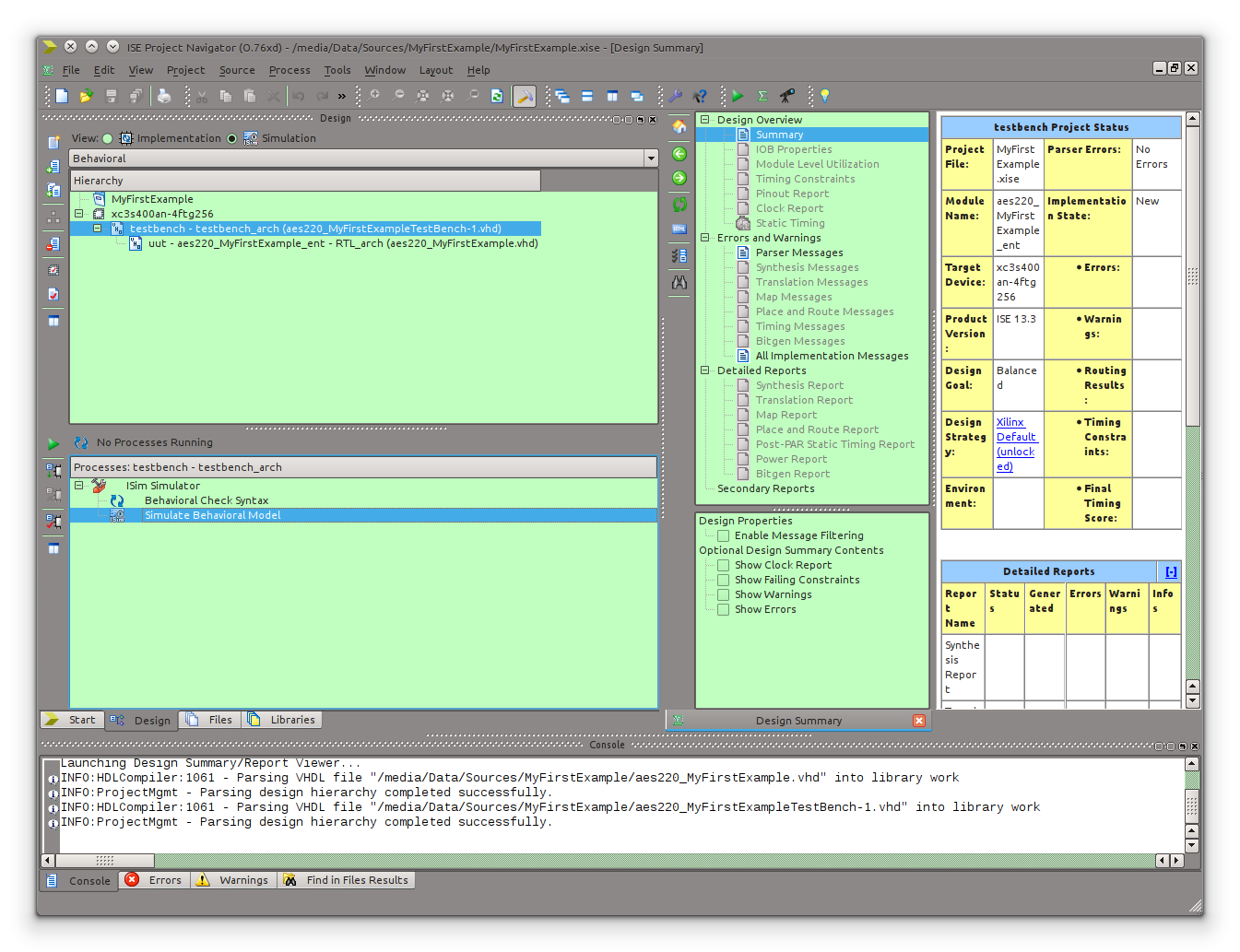Click the Cascade windows toolbar icon
Image resolution: width=1240 pixels, height=952 pixels.
pyautogui.click(x=562, y=96)
